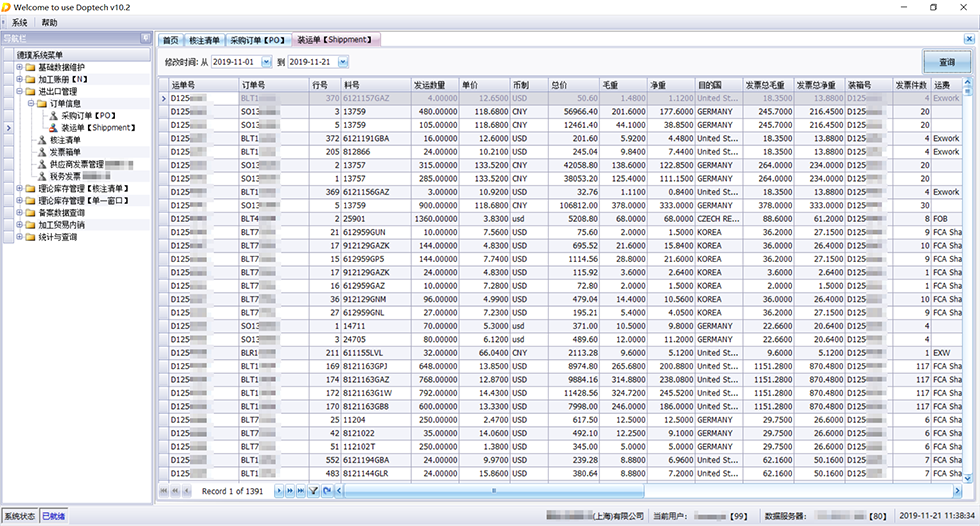
Task: Select 核注清单 under 进出口管理 in the tree
Action: pyautogui.click(x=66, y=140)
